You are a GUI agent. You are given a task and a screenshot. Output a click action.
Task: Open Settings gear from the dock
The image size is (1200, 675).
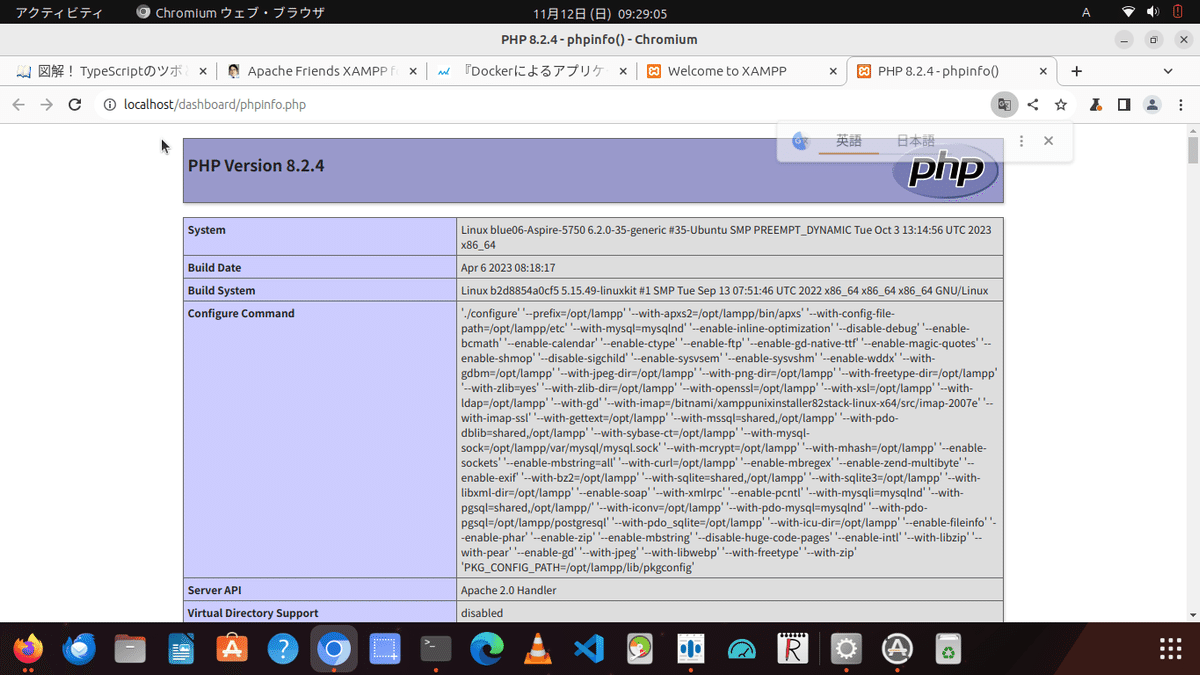coord(845,649)
